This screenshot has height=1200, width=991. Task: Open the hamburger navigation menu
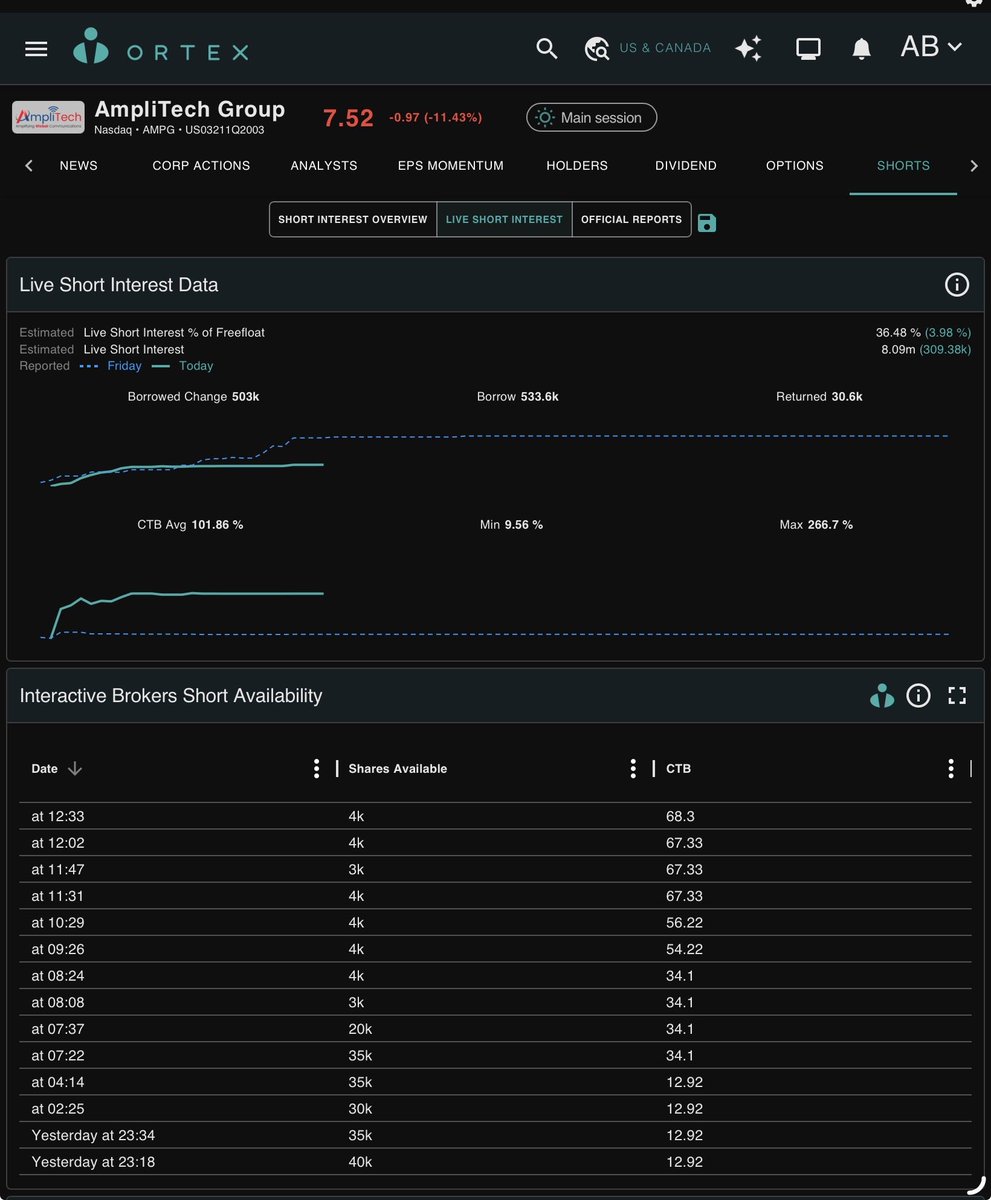click(36, 49)
